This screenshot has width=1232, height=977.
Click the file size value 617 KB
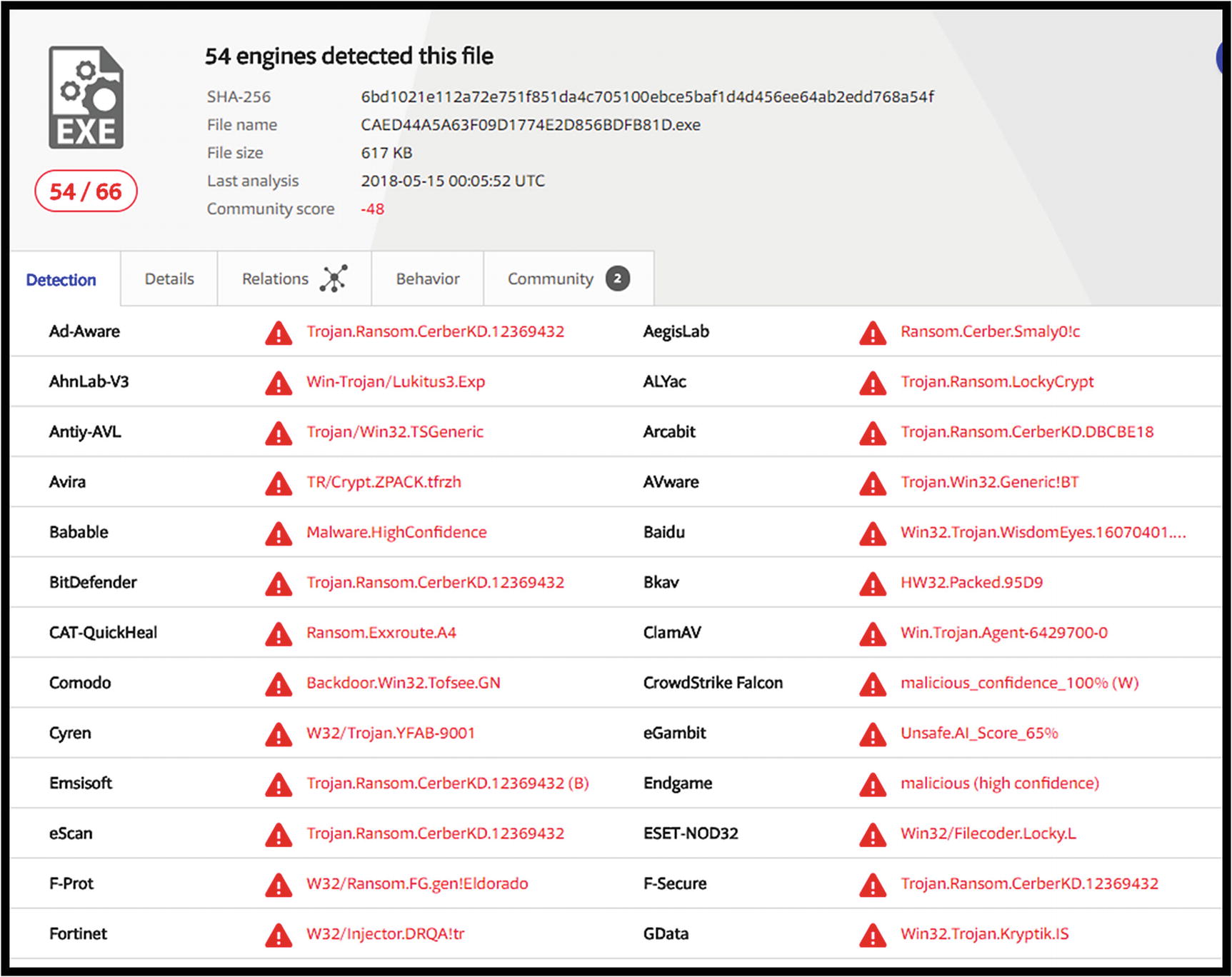pos(386,153)
